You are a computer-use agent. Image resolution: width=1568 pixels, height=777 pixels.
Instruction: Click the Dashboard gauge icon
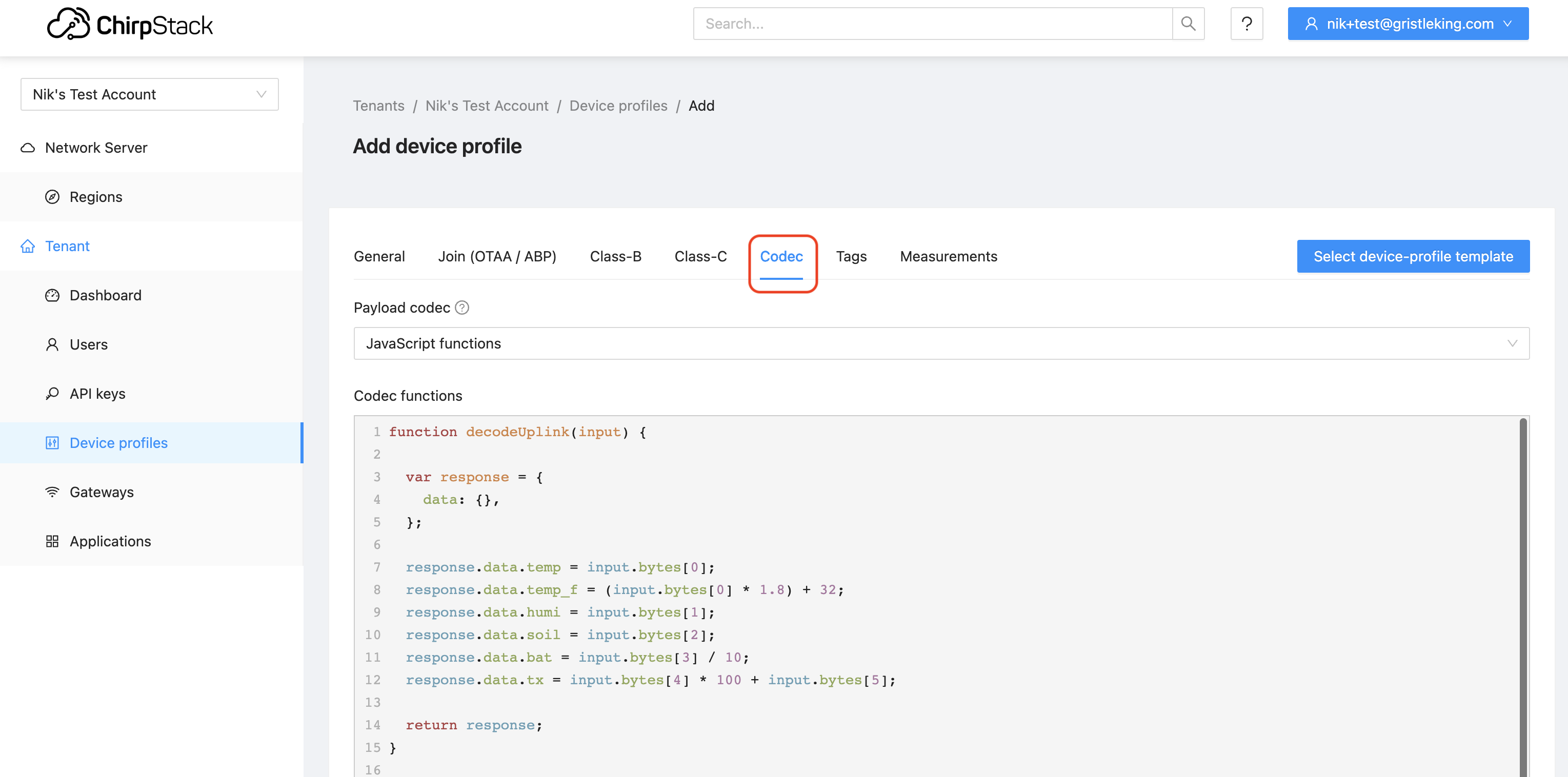tap(52, 295)
